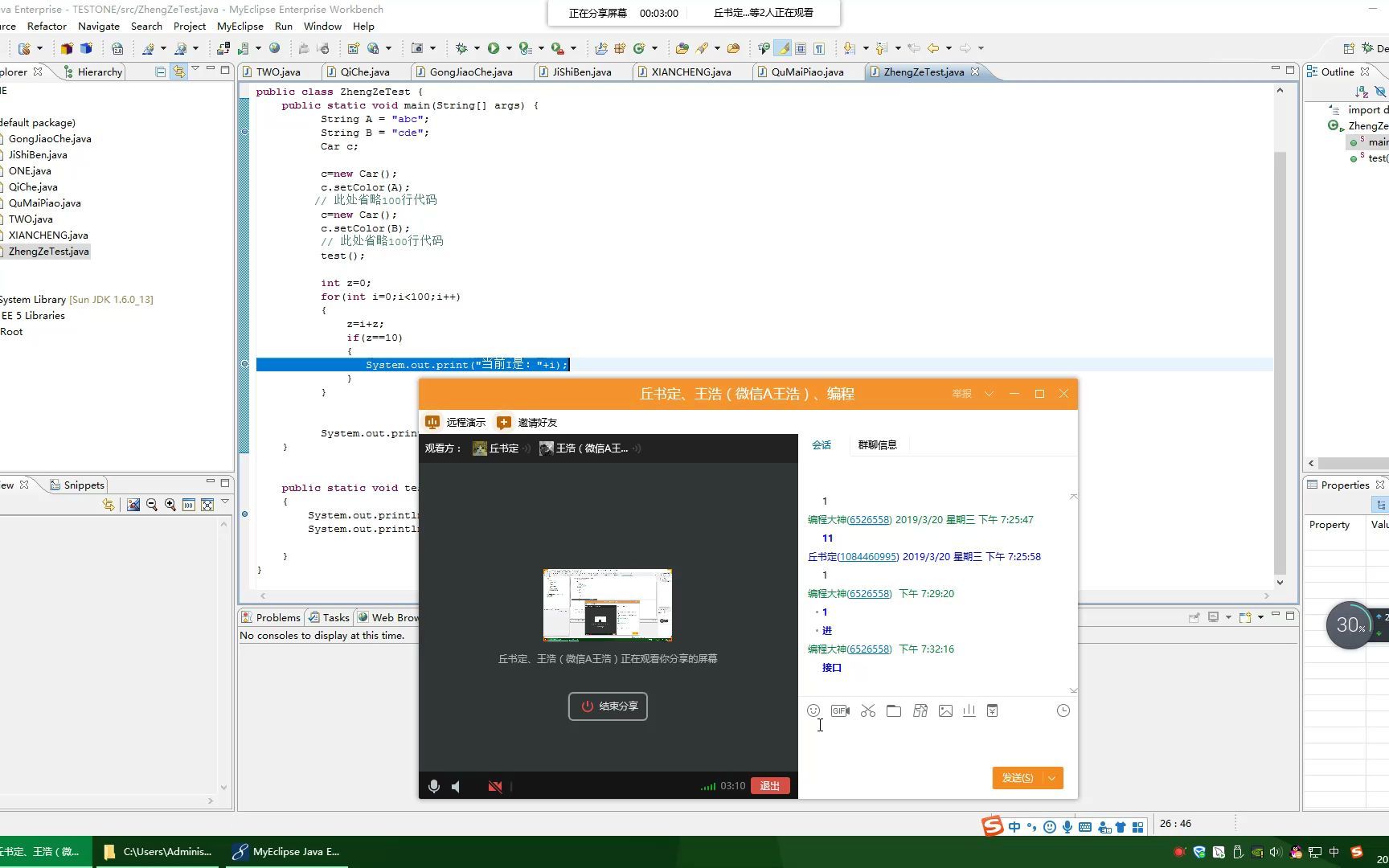1389x868 pixels.
Task: Click 结束分享 end sharing button
Action: [x=608, y=706]
